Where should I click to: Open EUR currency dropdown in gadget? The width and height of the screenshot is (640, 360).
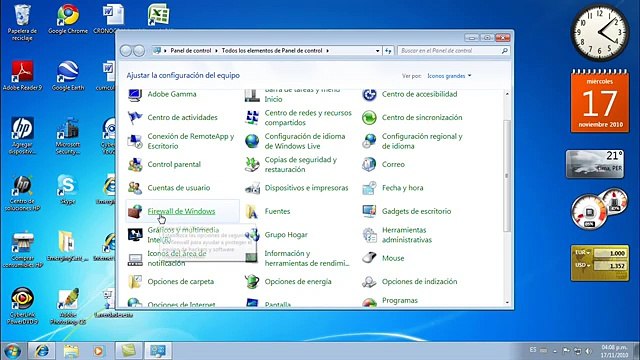click(x=583, y=253)
